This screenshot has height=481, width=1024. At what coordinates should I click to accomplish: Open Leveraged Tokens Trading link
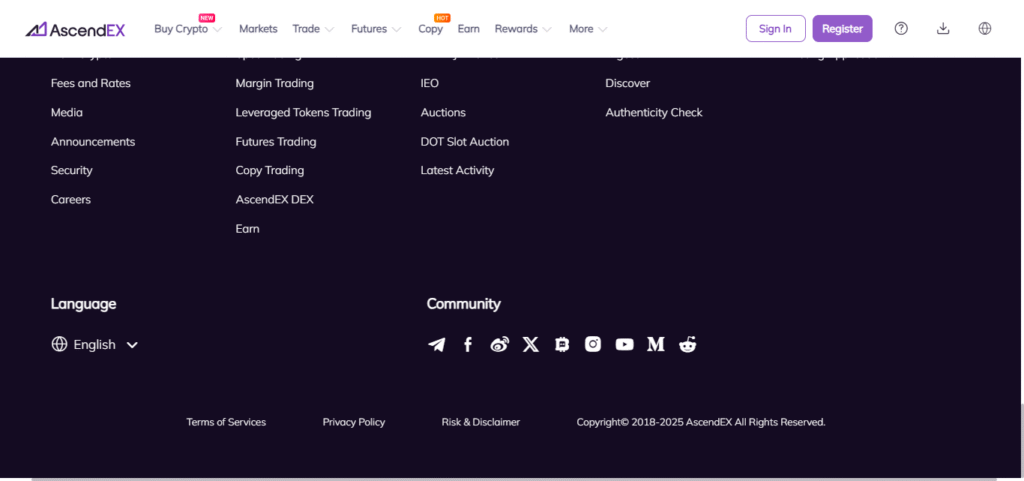tap(304, 112)
